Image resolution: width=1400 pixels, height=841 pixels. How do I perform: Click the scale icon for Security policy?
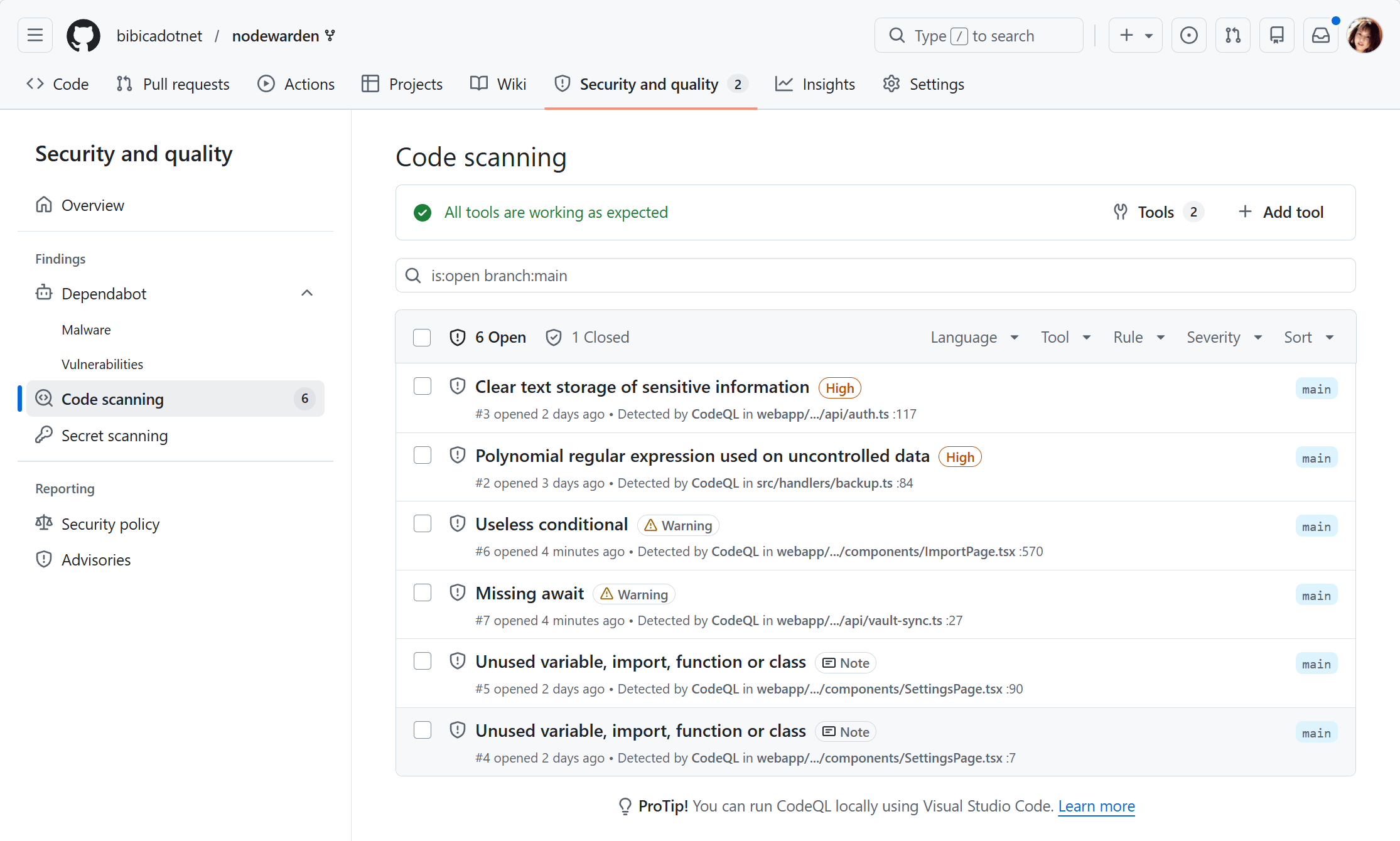44,523
